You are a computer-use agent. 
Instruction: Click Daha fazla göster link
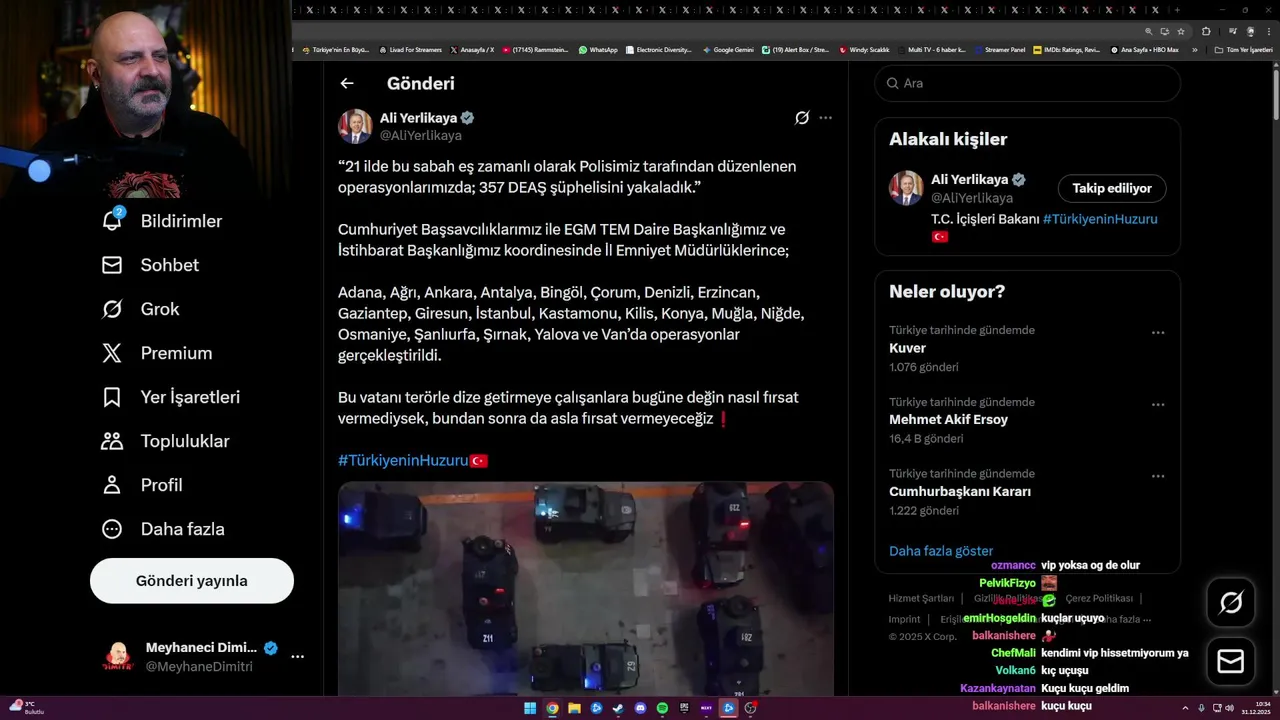pos(941,551)
